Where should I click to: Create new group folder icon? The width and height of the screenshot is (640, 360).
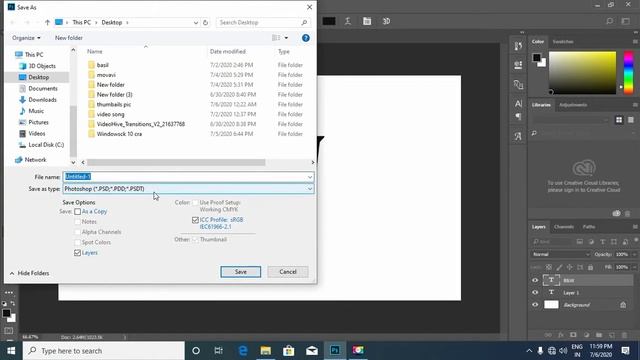(x=599, y=335)
